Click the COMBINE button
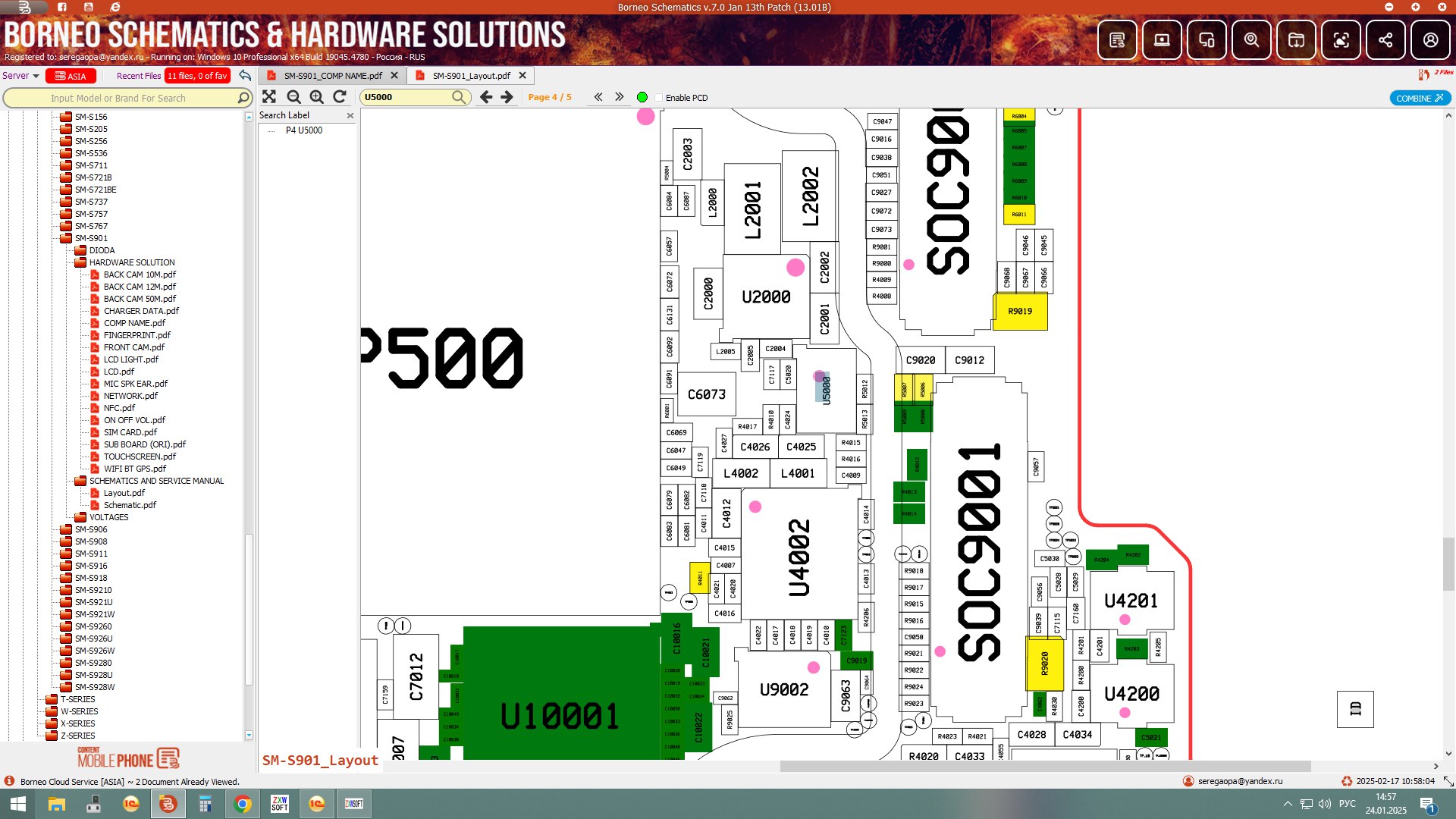Image resolution: width=1456 pixels, height=819 pixels. [x=1420, y=98]
